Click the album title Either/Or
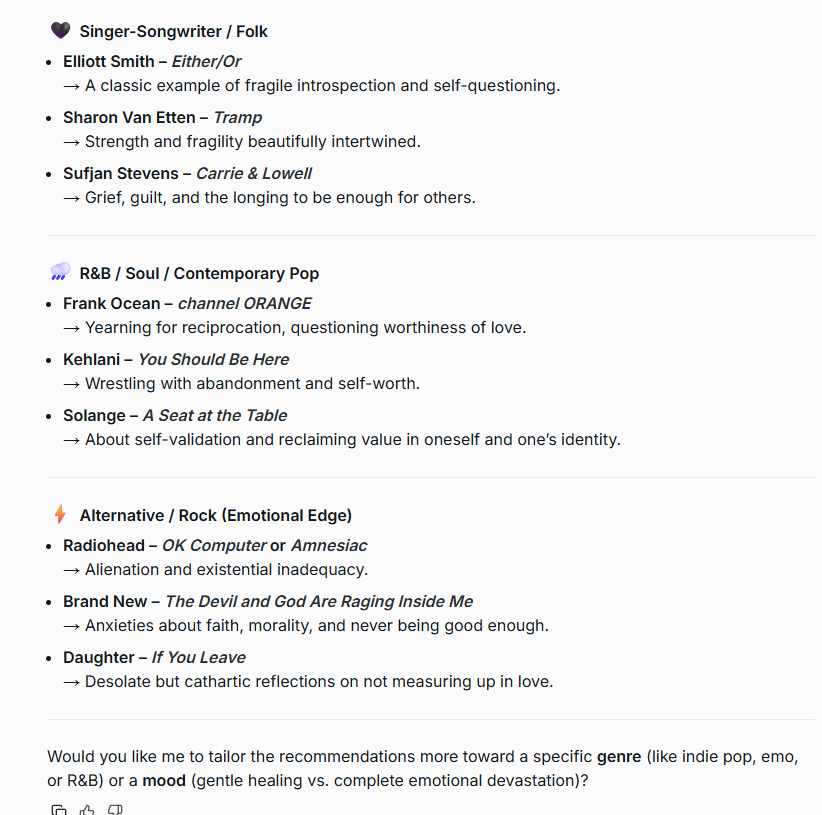Screen dimensions: 822x815 (x=206, y=61)
